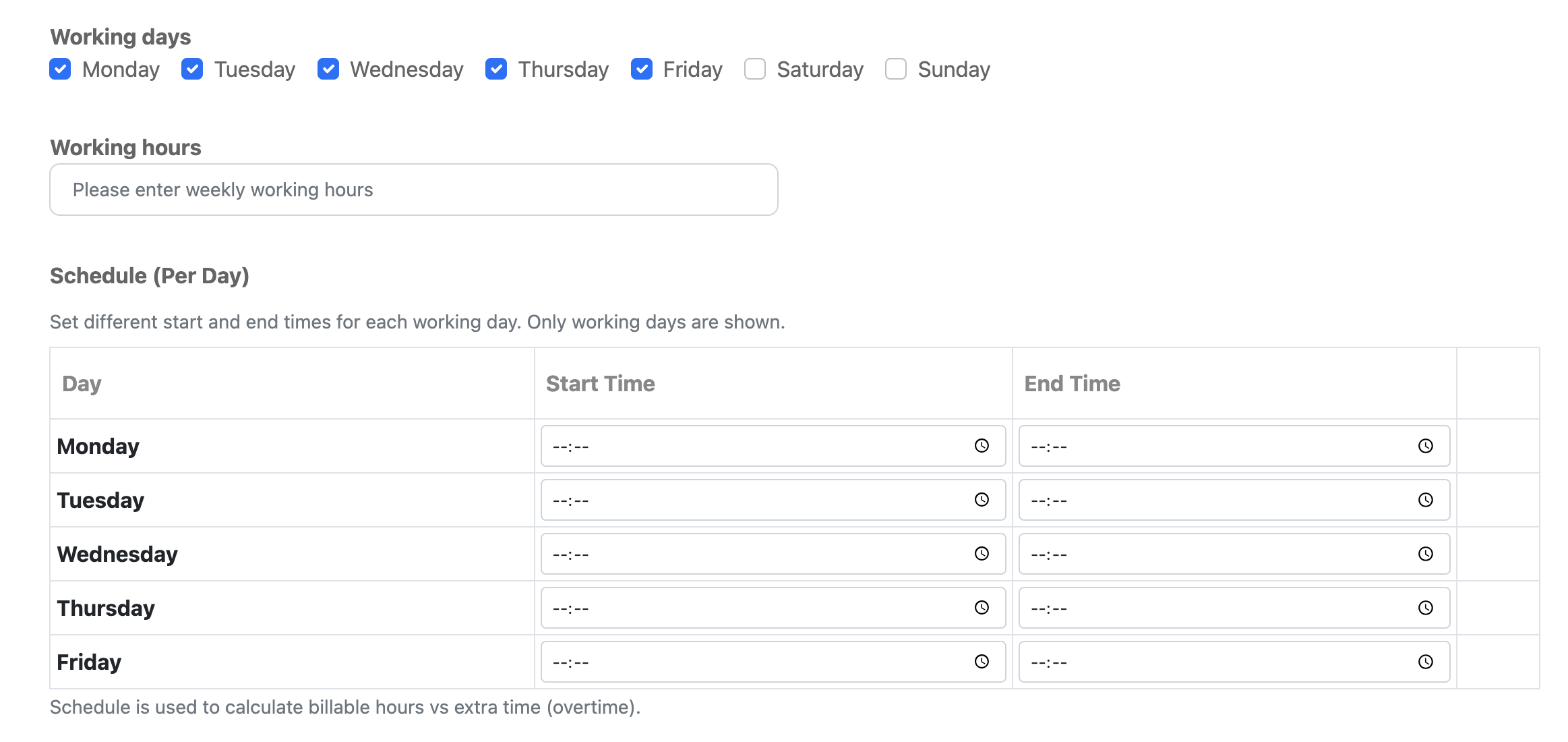
Task: Uncheck the Wednesday working day checkbox
Action: pyautogui.click(x=328, y=69)
